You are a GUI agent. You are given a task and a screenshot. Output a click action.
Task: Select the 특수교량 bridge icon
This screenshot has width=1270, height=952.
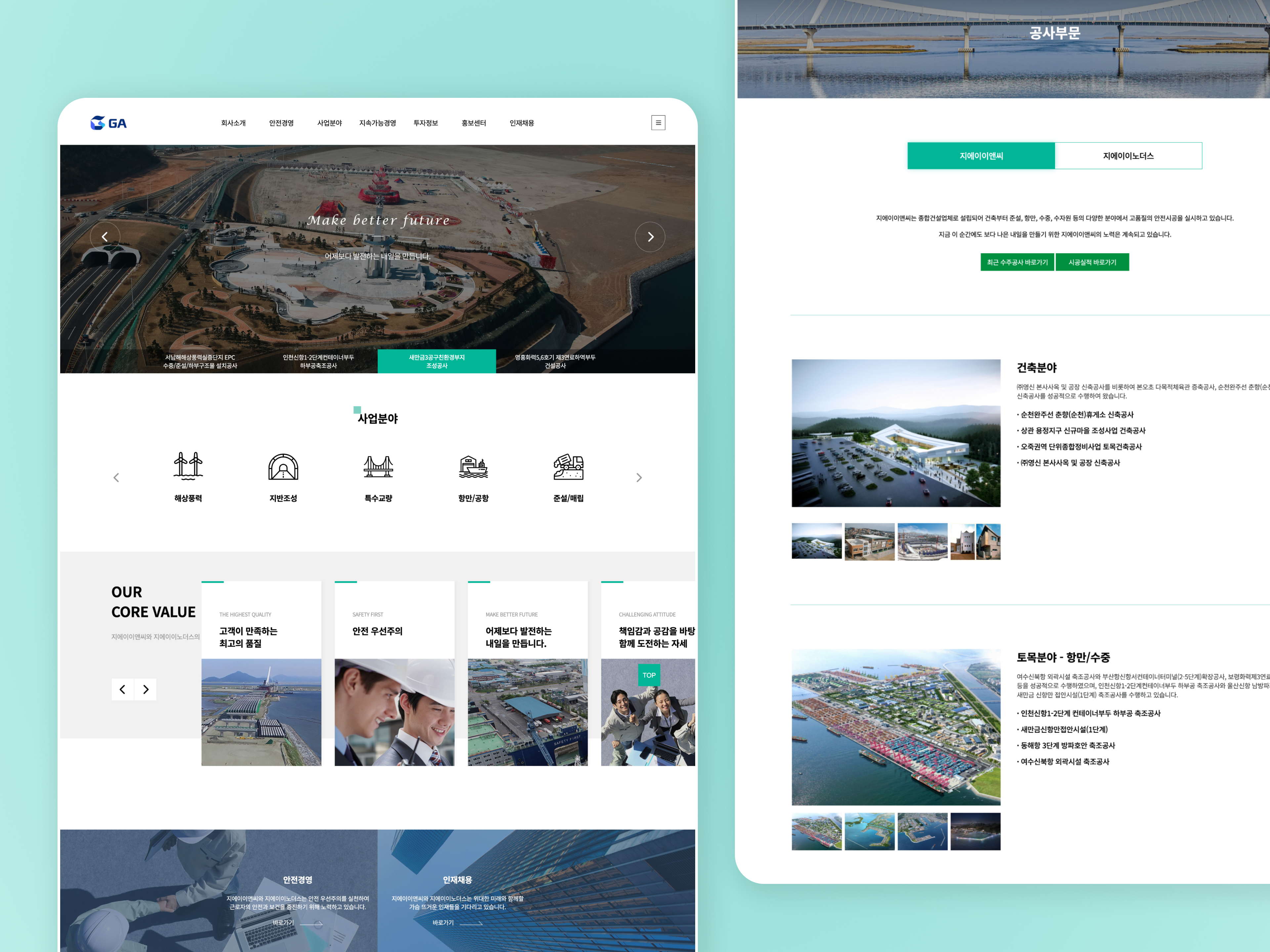[x=378, y=466]
